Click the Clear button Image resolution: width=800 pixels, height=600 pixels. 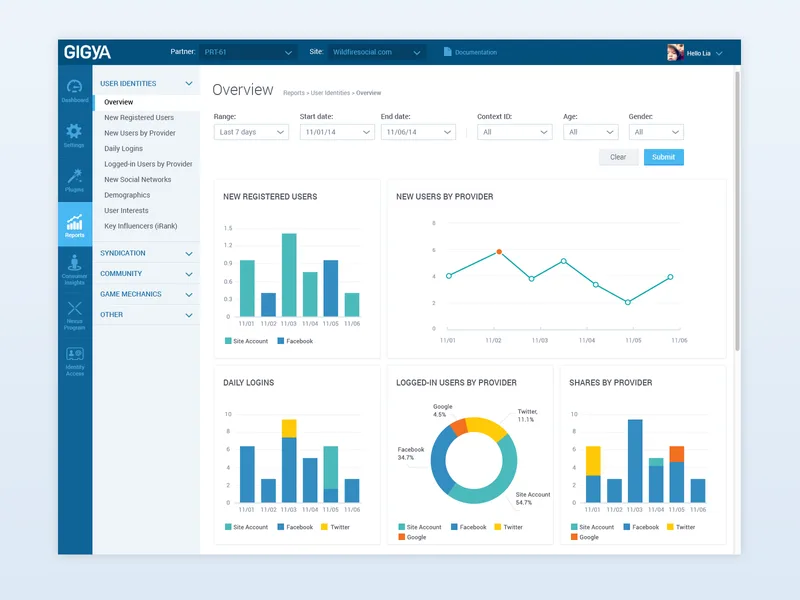[618, 157]
